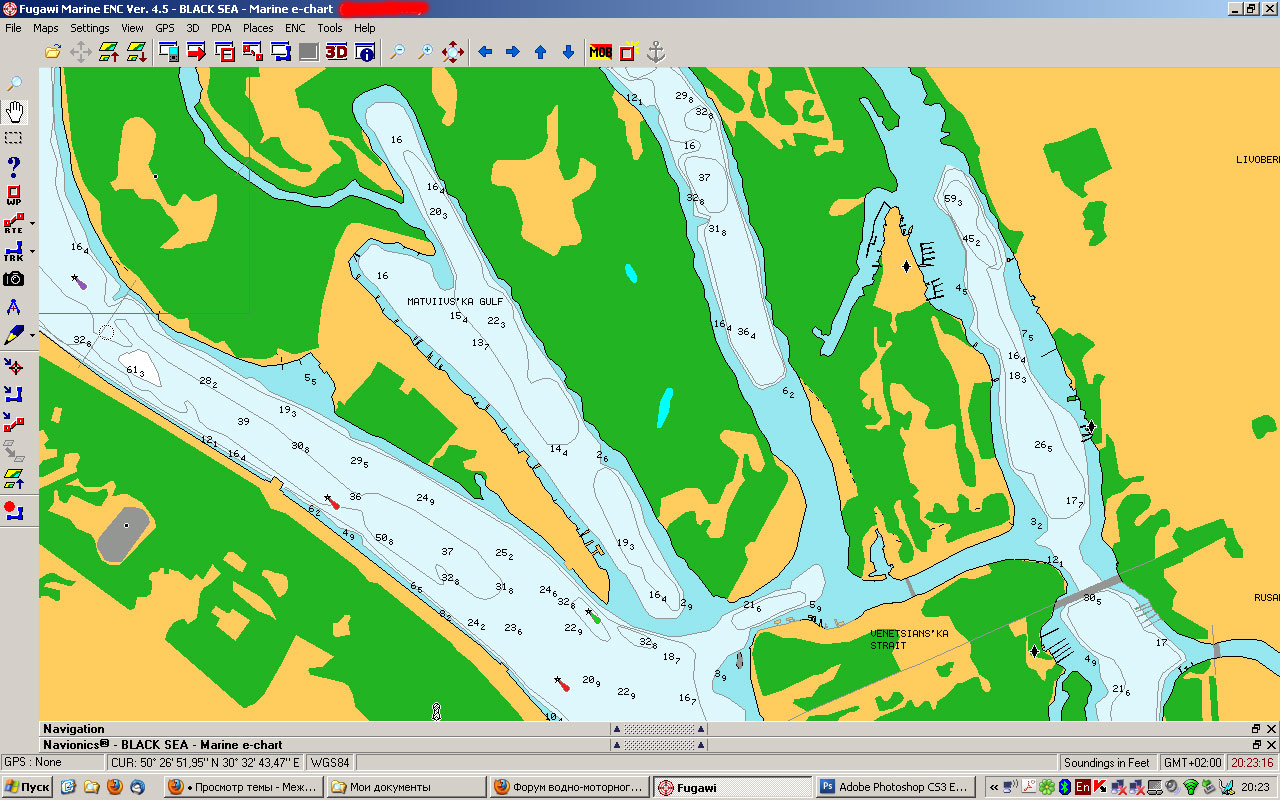Click the Navionics panel resize grip handle

pyautogui.click(x=657, y=745)
